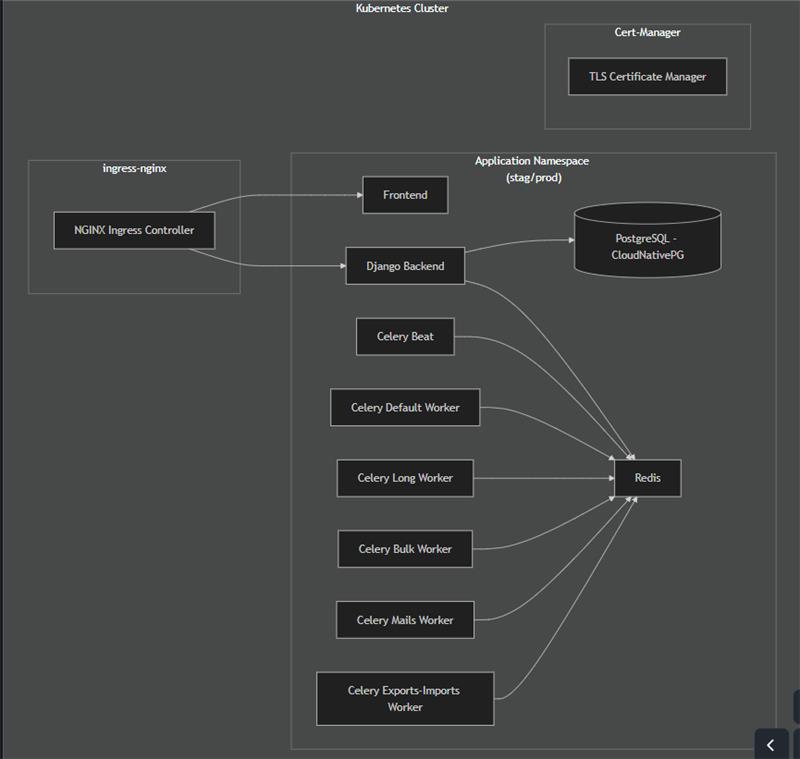The image size is (800, 759).
Task: Click the ingress-nginx group label
Action: click(134, 168)
